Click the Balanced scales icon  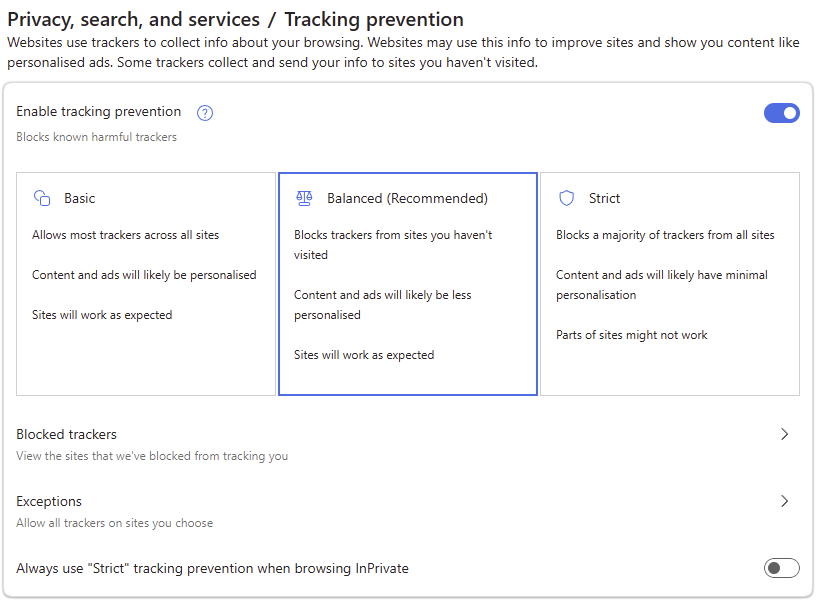pos(304,198)
